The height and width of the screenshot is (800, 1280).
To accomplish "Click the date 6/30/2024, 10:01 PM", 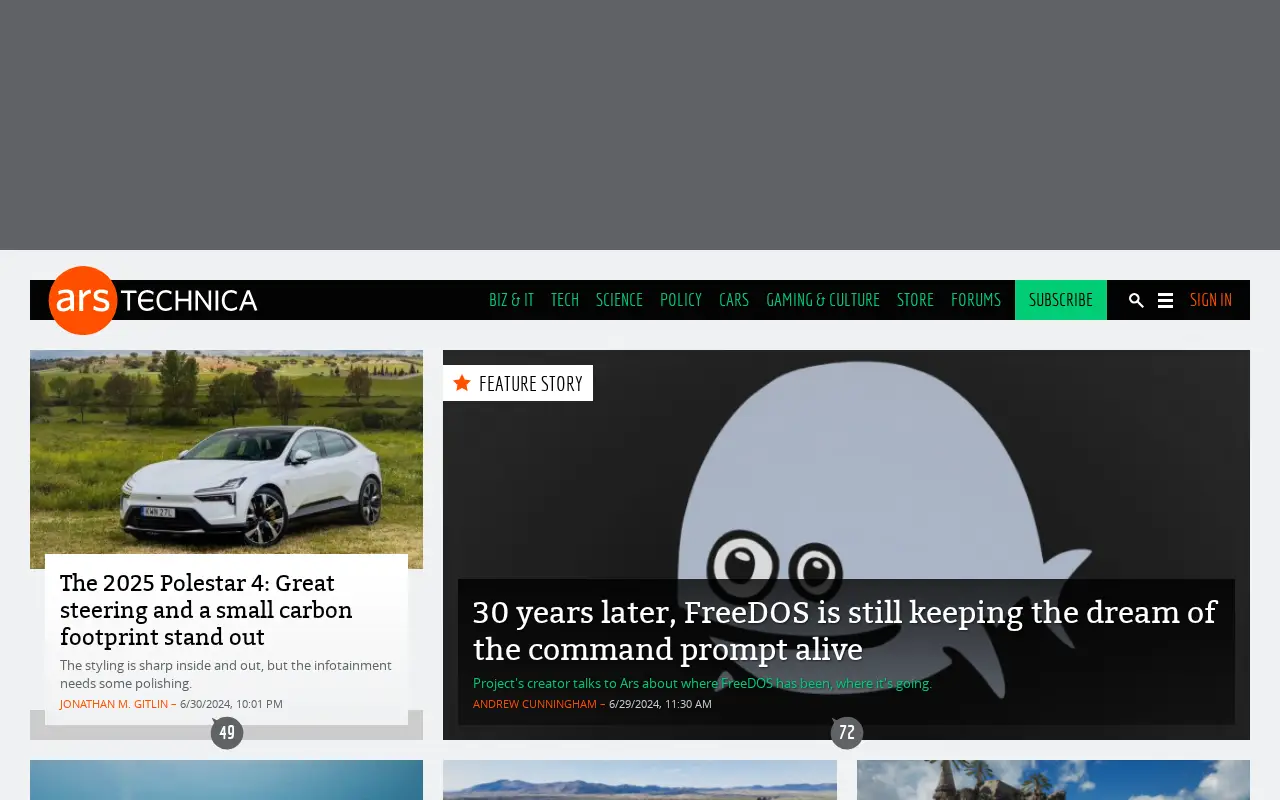I will [x=231, y=704].
